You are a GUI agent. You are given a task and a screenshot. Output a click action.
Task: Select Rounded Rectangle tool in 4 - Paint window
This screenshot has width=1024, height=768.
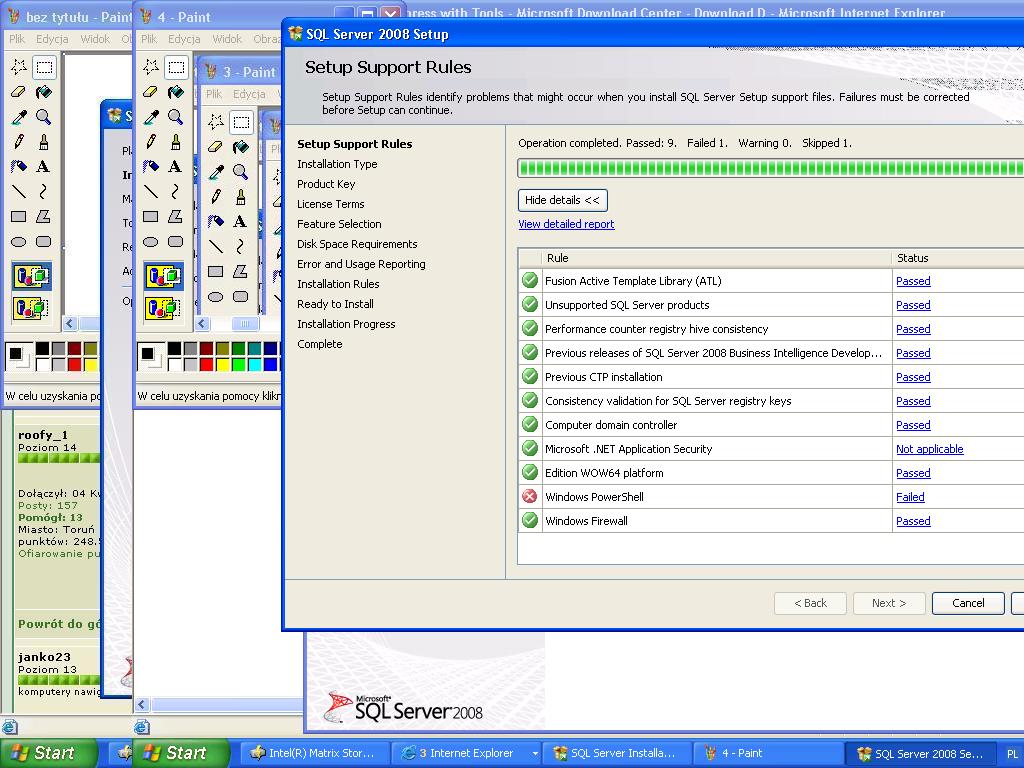pos(176,242)
